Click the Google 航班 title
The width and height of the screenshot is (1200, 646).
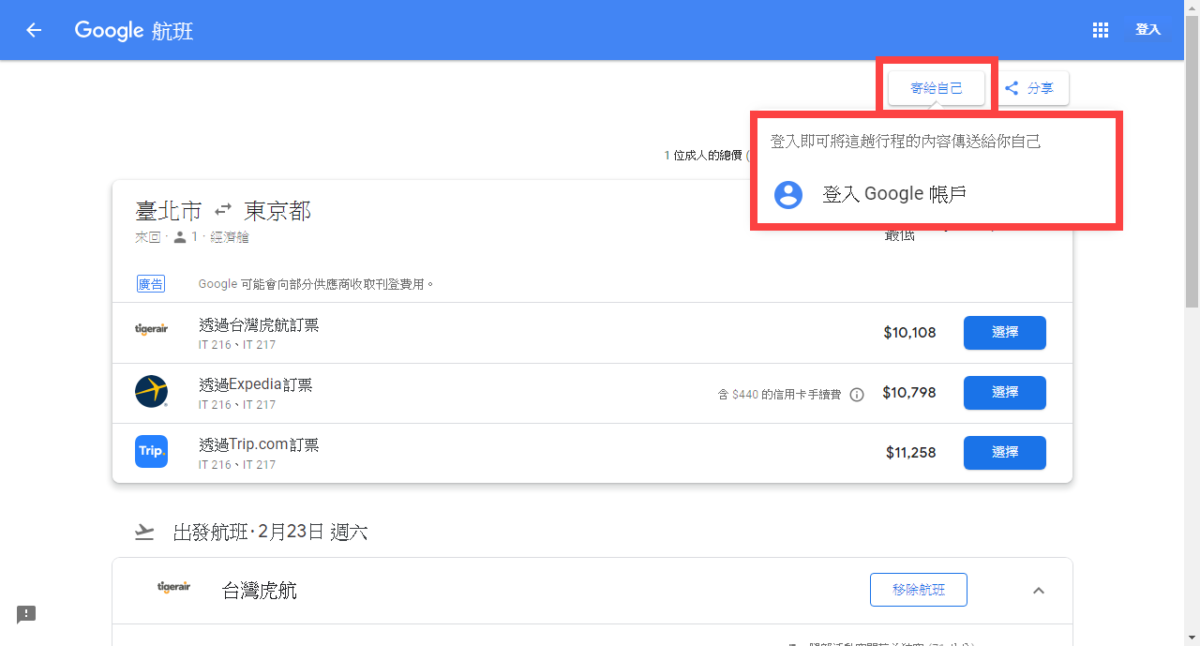click(x=134, y=30)
